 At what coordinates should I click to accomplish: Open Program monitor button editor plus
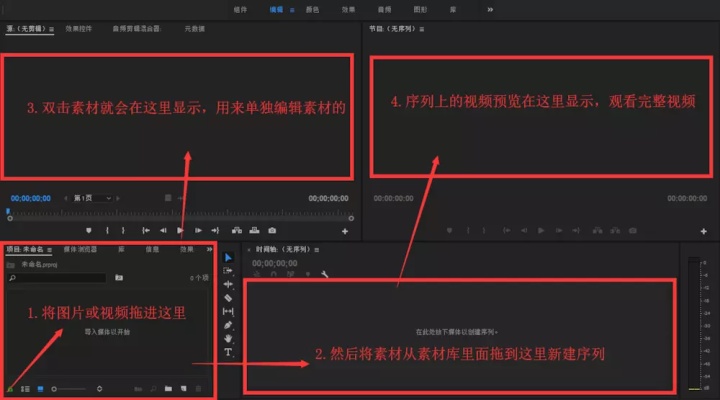703,231
